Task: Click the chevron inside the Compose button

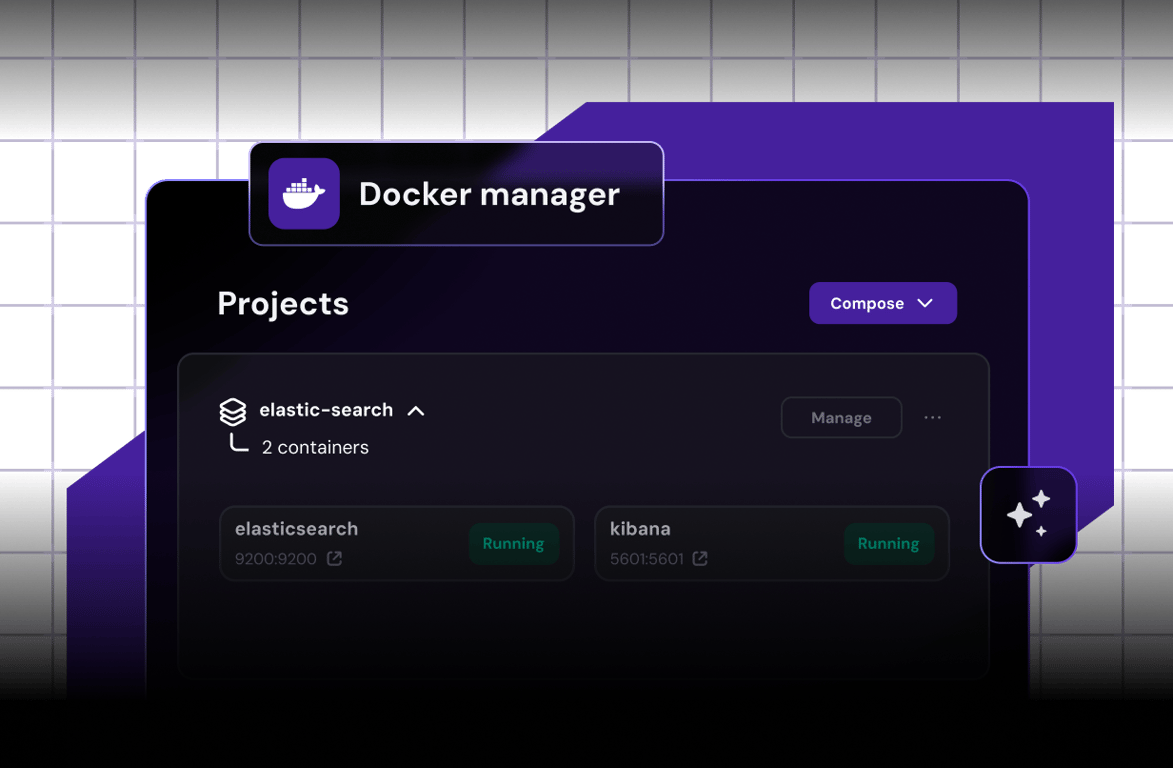Action: tap(925, 303)
